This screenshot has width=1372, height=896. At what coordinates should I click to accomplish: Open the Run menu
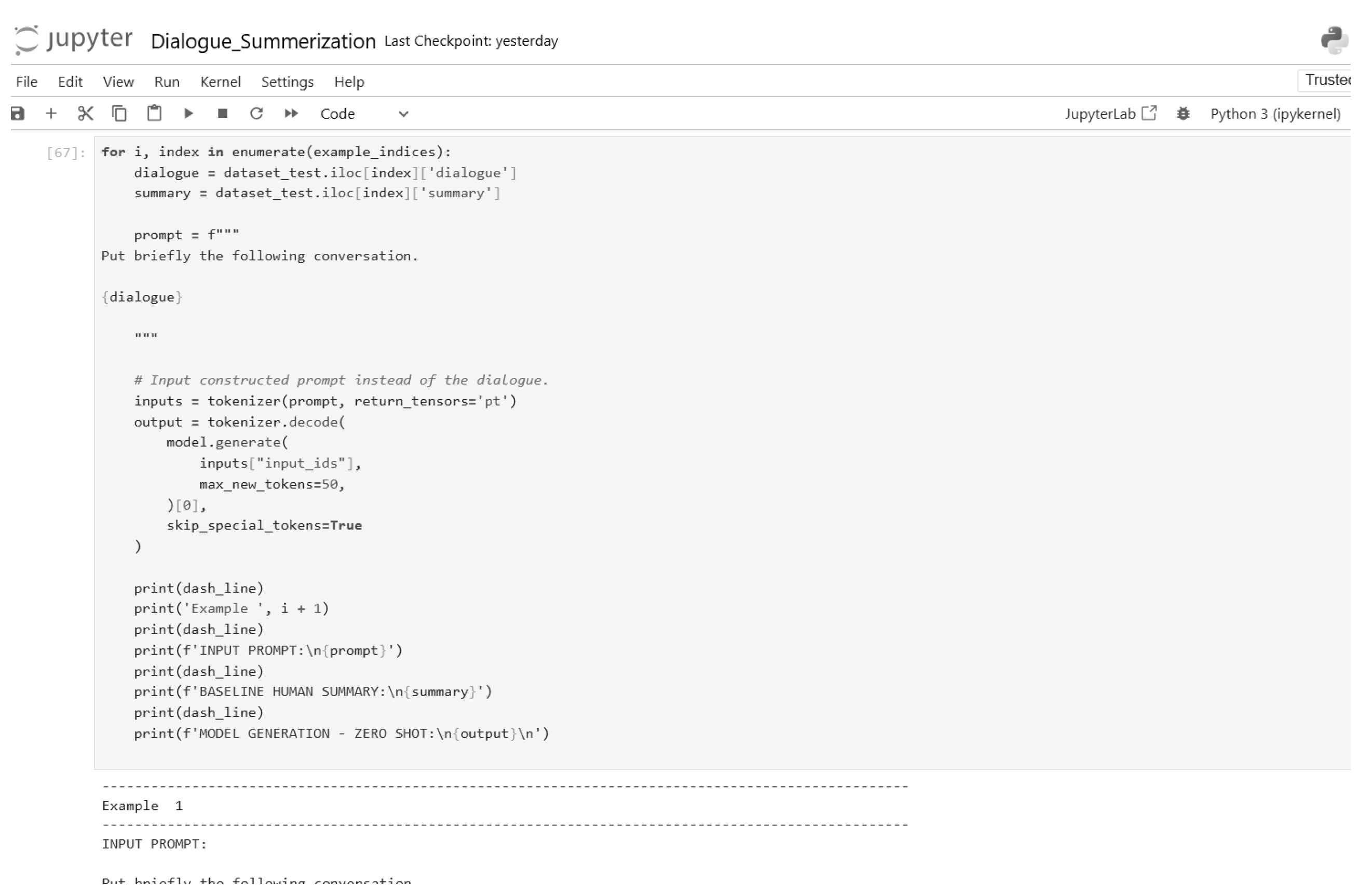[167, 82]
